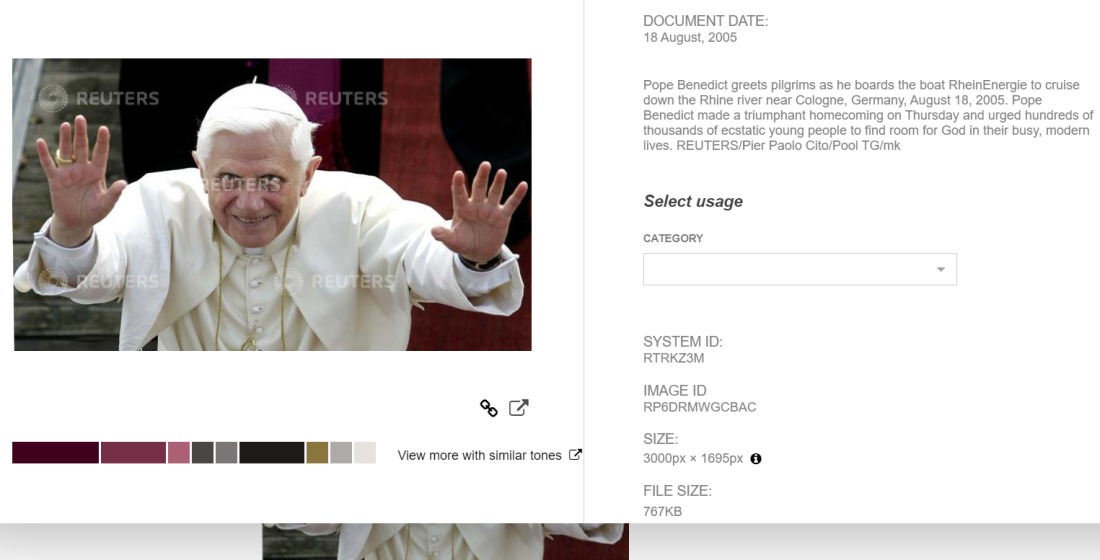The image size is (1100, 560).
Task: Click View more with similar tones
Action: coord(479,455)
